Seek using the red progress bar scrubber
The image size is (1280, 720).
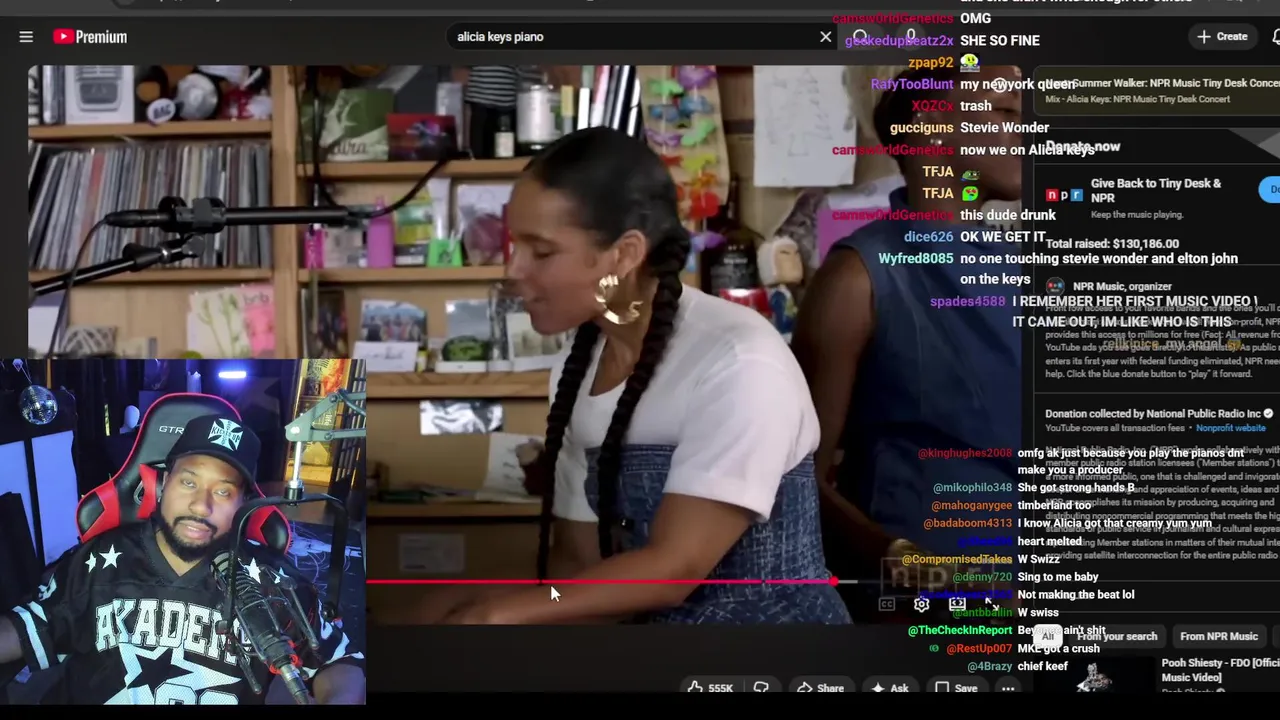point(832,581)
